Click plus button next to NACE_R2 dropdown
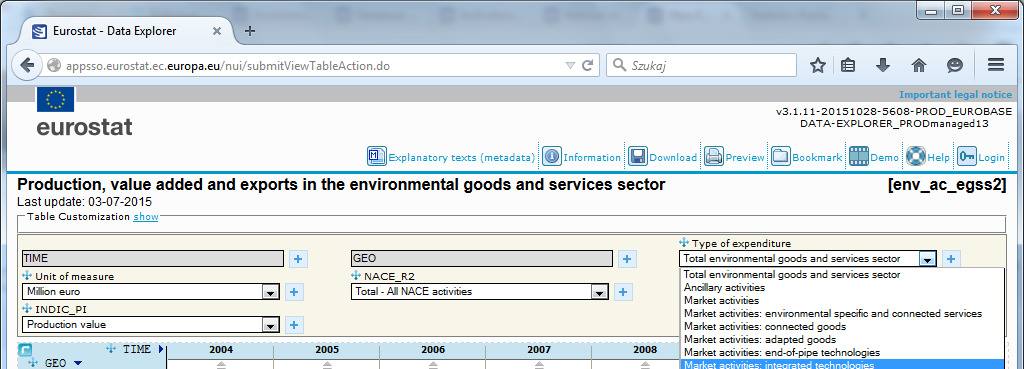Image resolution: width=1024 pixels, height=369 pixels. pos(623,292)
